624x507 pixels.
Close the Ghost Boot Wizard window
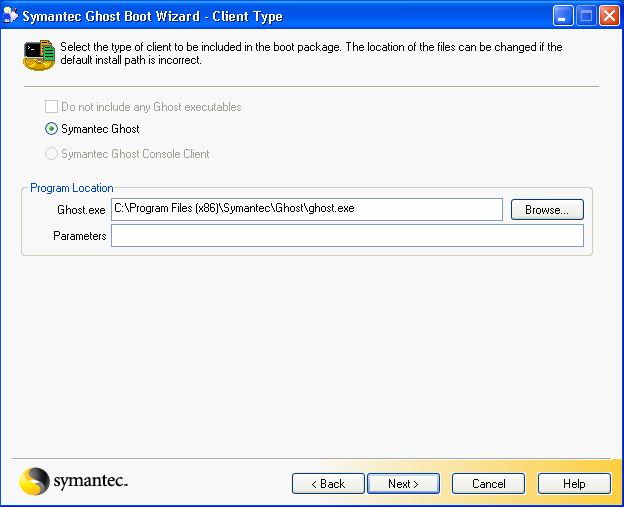609,16
